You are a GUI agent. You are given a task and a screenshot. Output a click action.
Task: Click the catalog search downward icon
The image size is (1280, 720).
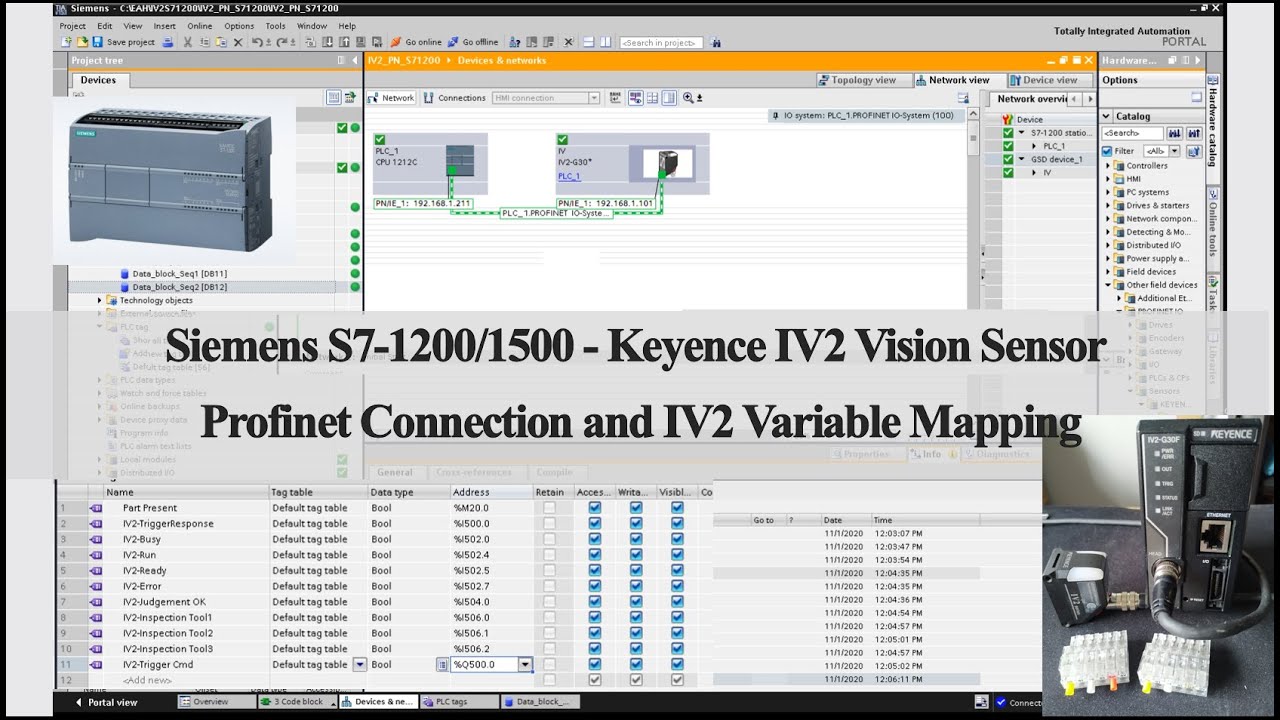(1174, 133)
